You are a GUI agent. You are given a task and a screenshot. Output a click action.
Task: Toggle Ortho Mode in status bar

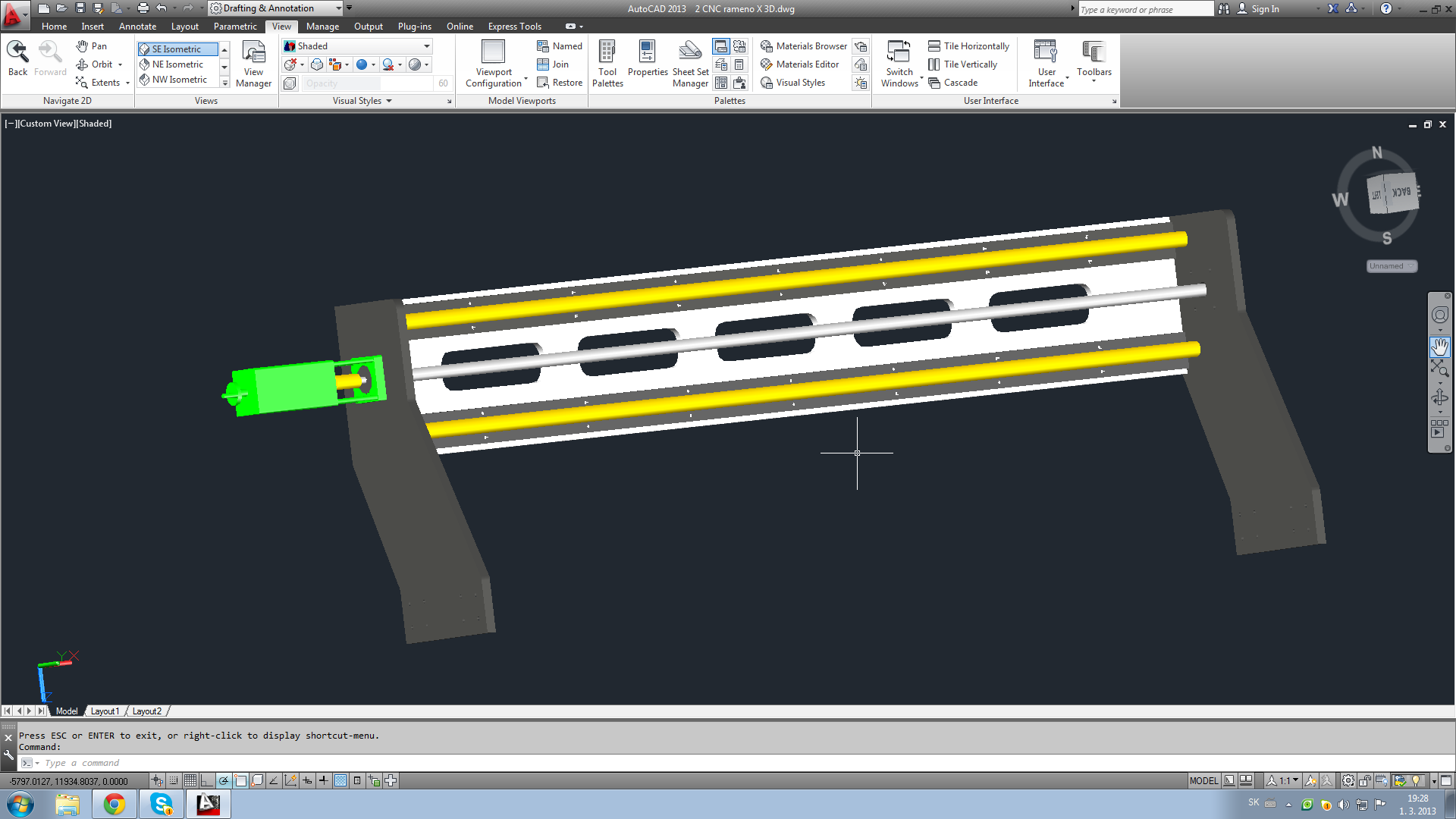207,780
